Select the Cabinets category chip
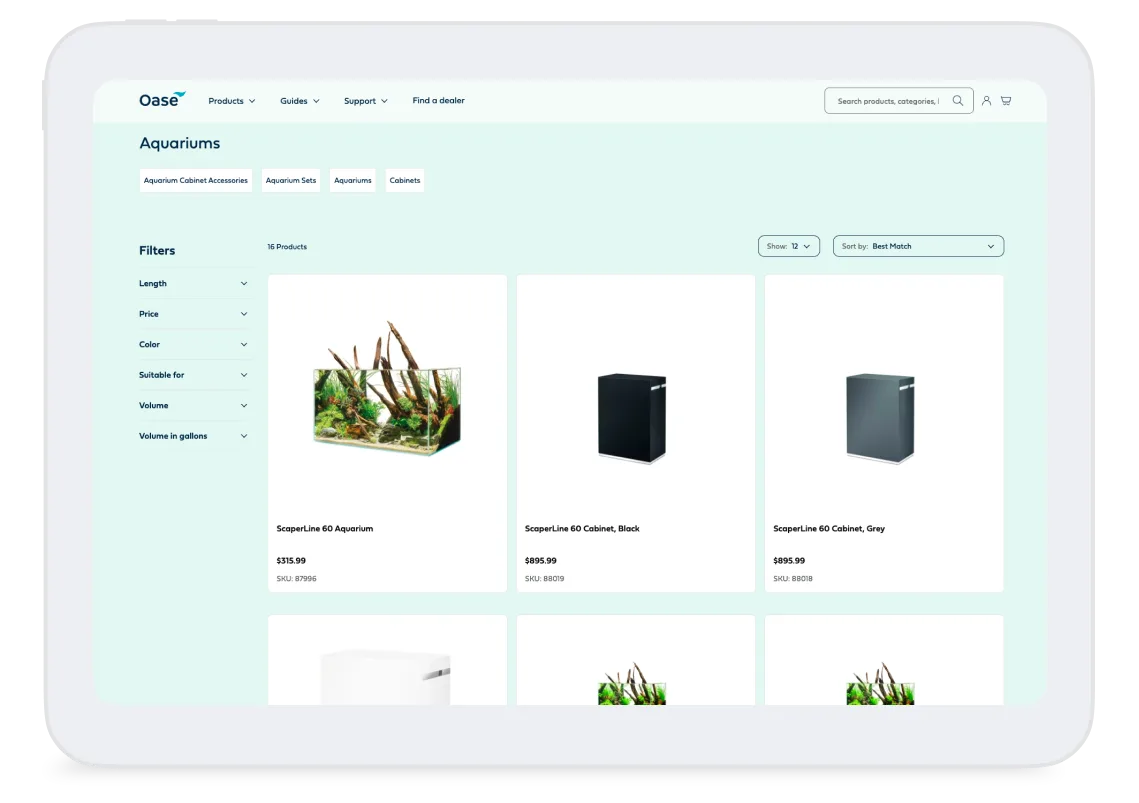This screenshot has width=1139, height=803. pyautogui.click(x=405, y=180)
